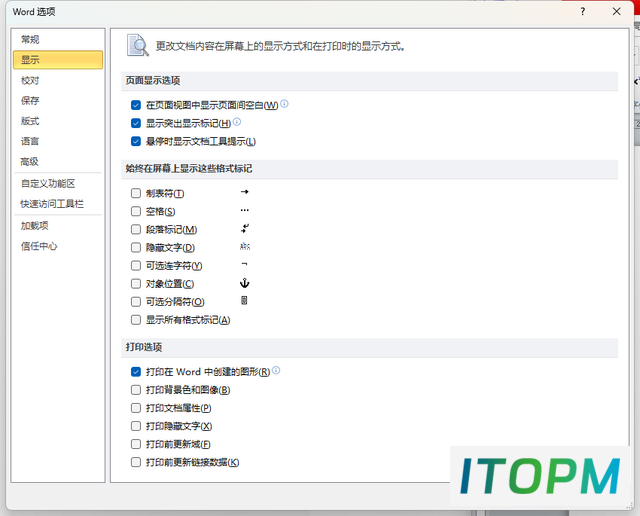Check 打印隐藏文字 checkbox
This screenshot has width=640, height=516.
(136, 426)
